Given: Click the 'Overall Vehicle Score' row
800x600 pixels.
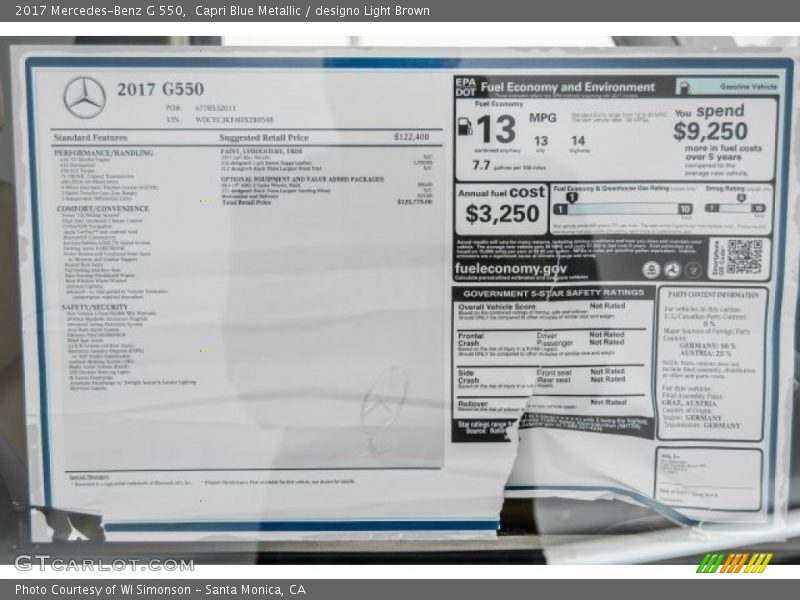Looking at the screenshot, I should pyautogui.click(x=552, y=312).
